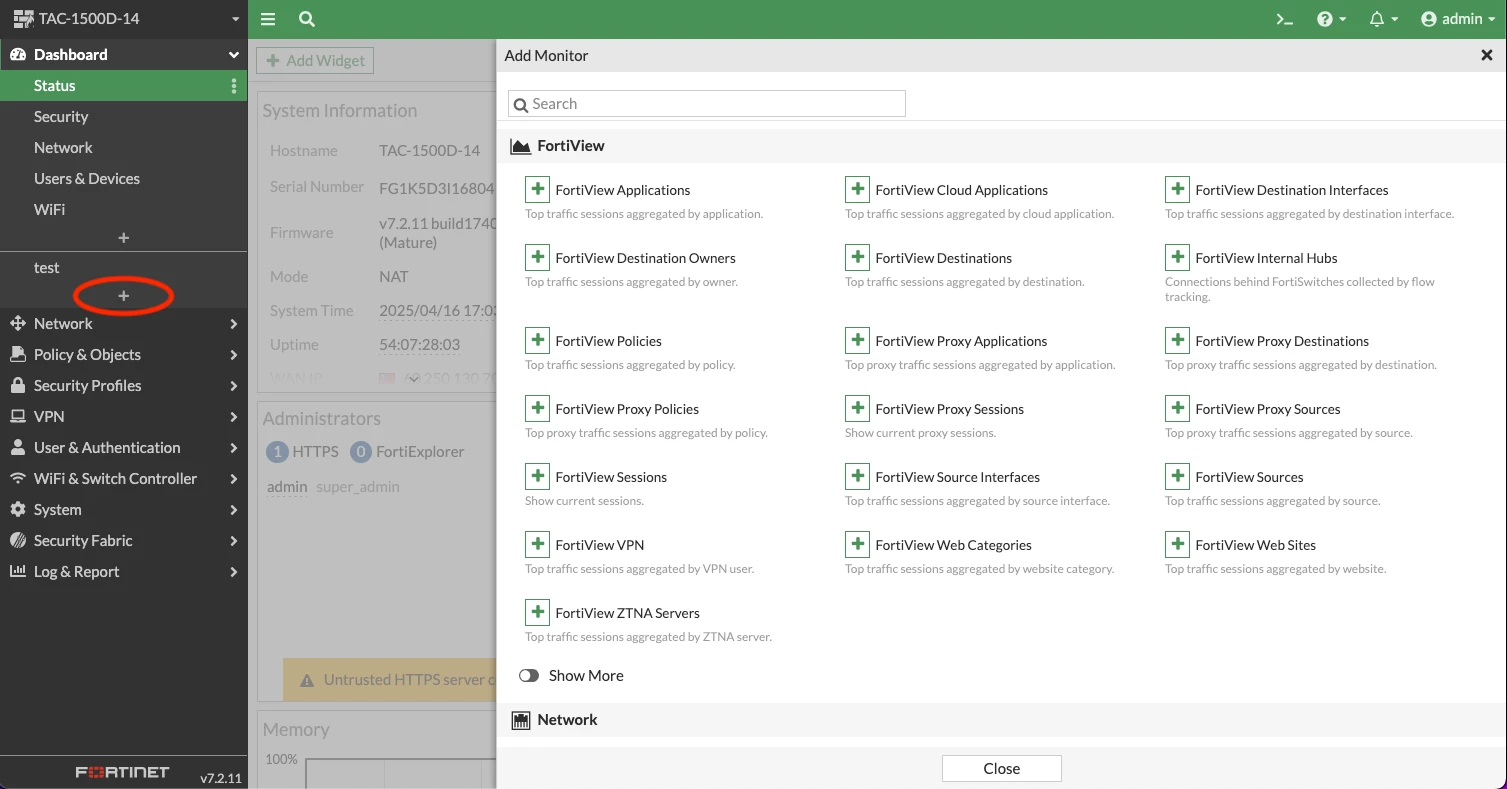Click the search magnifier in top bar
Image resolution: width=1507 pixels, height=789 pixels.
click(307, 19)
